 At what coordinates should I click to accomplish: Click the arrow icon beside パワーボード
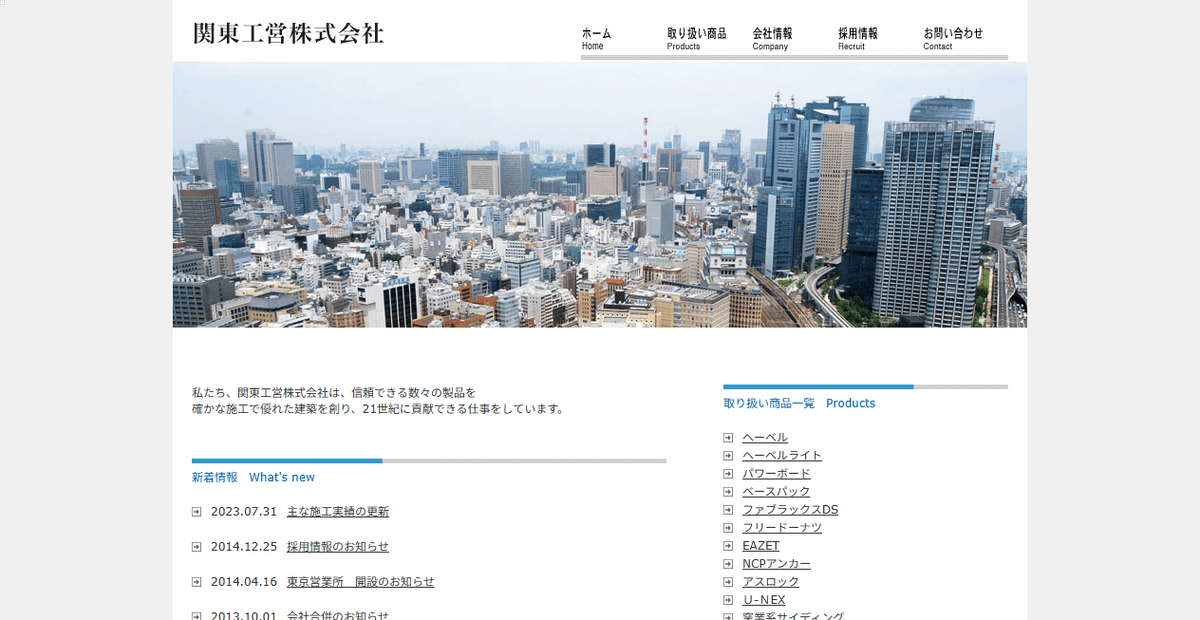728,473
